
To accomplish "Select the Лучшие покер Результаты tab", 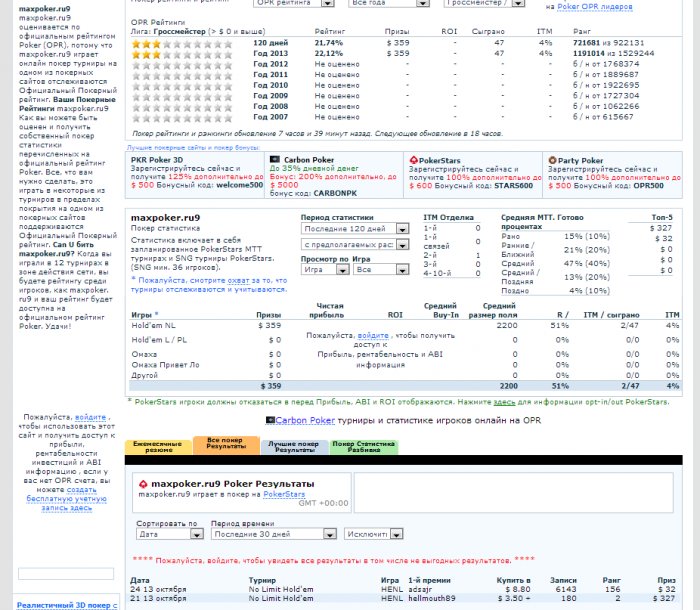I will tap(293, 447).
